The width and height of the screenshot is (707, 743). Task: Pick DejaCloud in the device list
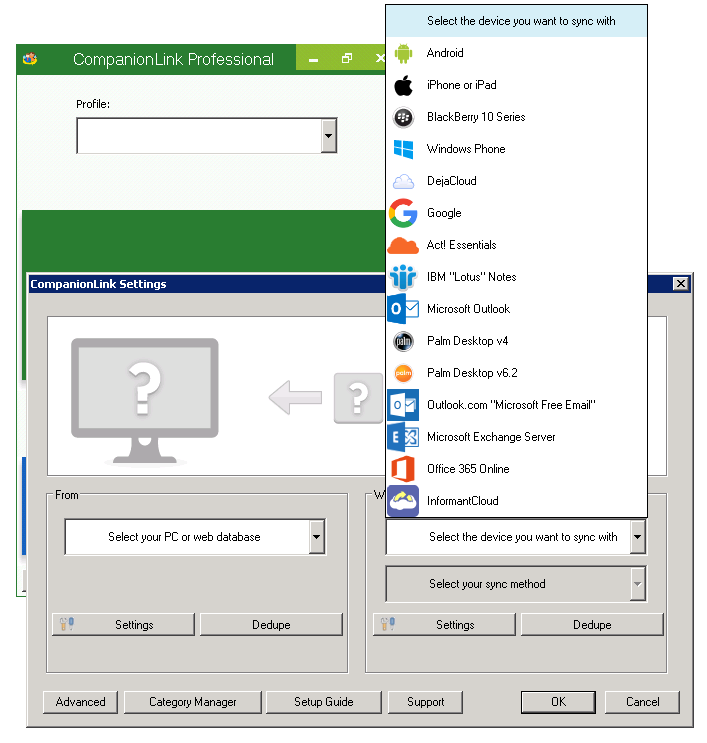coord(517,181)
